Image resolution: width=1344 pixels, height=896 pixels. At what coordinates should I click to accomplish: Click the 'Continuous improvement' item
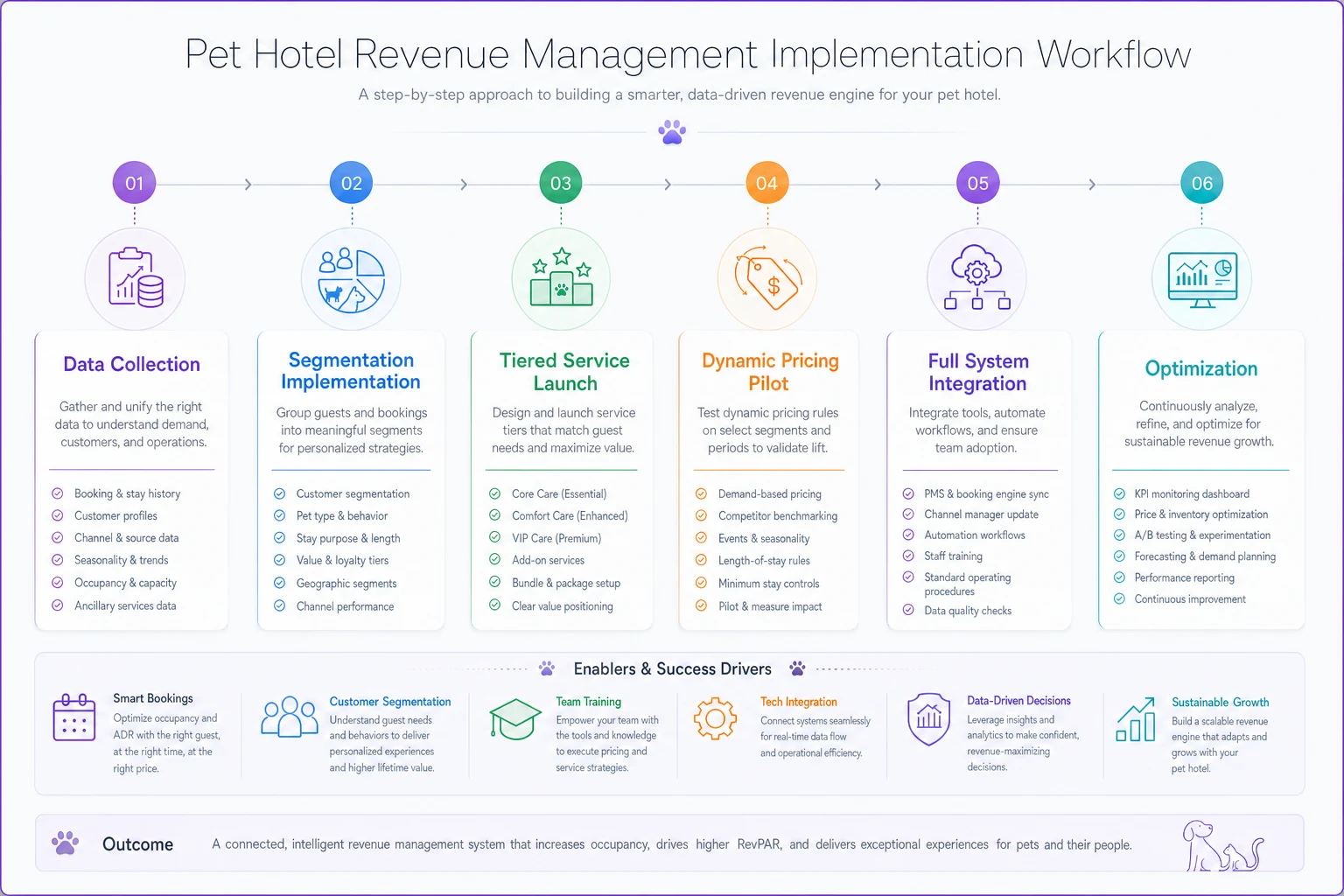[1190, 599]
